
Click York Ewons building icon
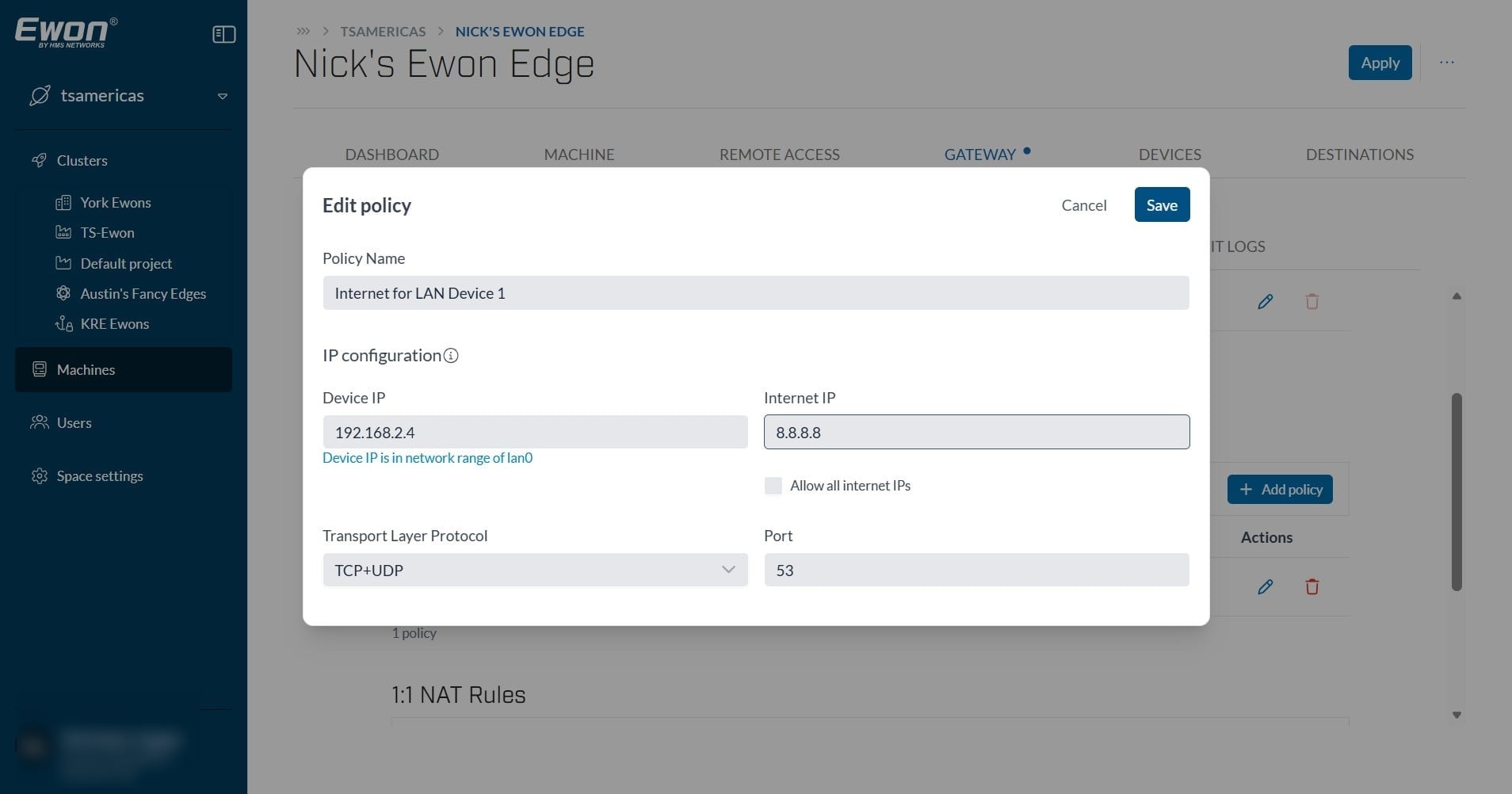[x=63, y=203]
